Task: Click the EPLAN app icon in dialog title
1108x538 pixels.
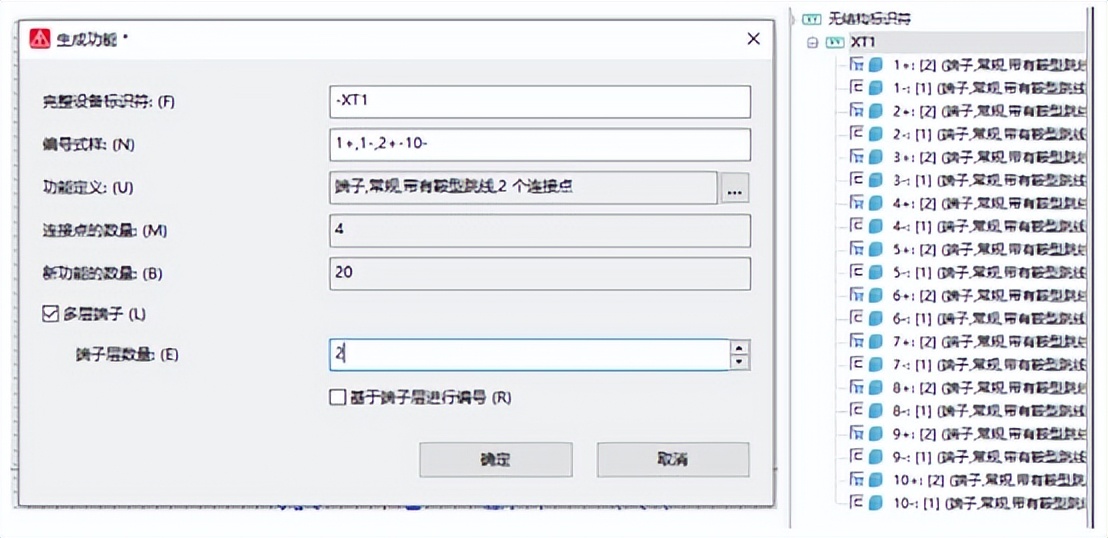Action: coord(40,38)
